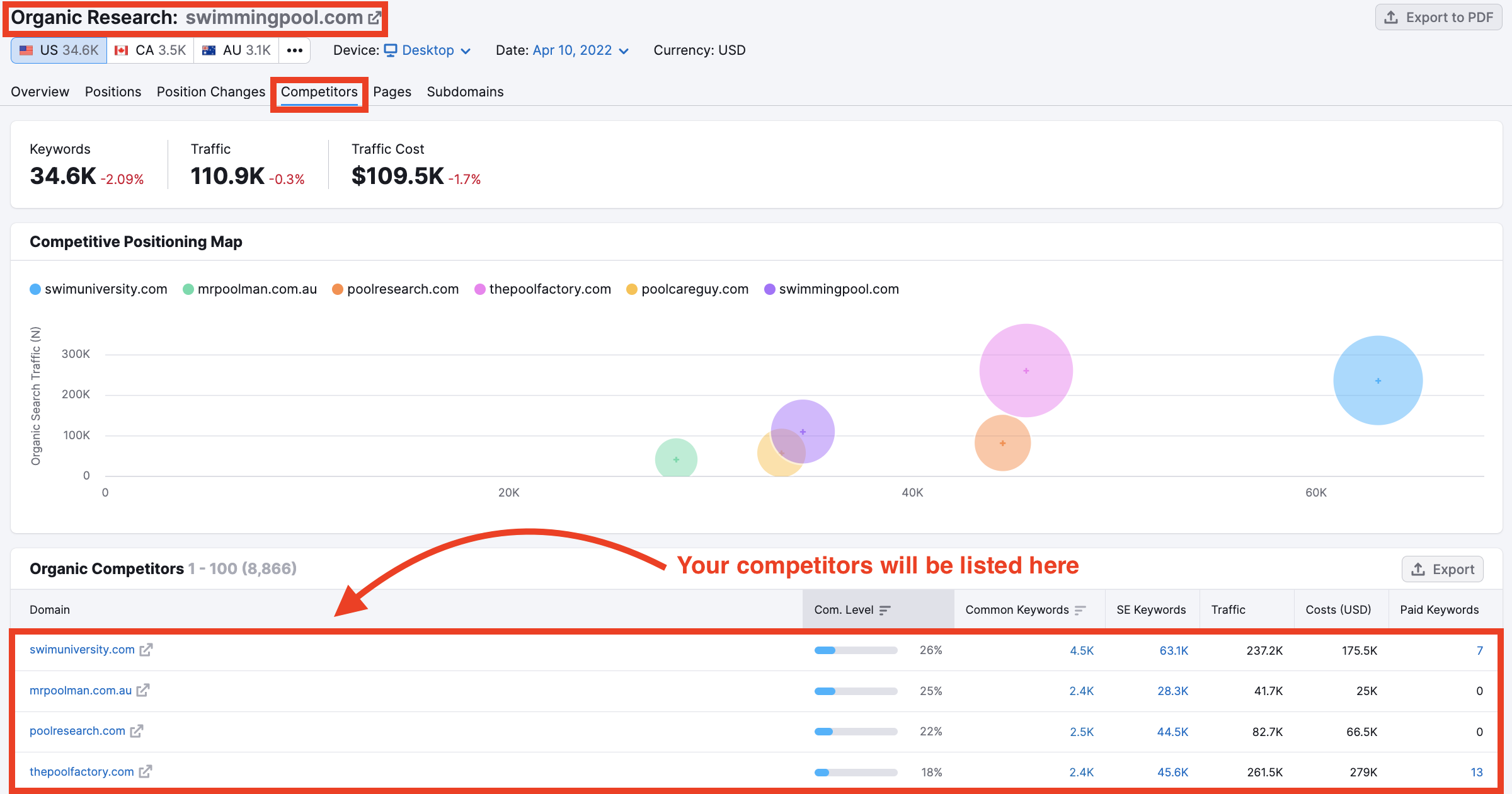Select the Competitors tab
This screenshot has width=1512, height=794.
pyautogui.click(x=319, y=92)
